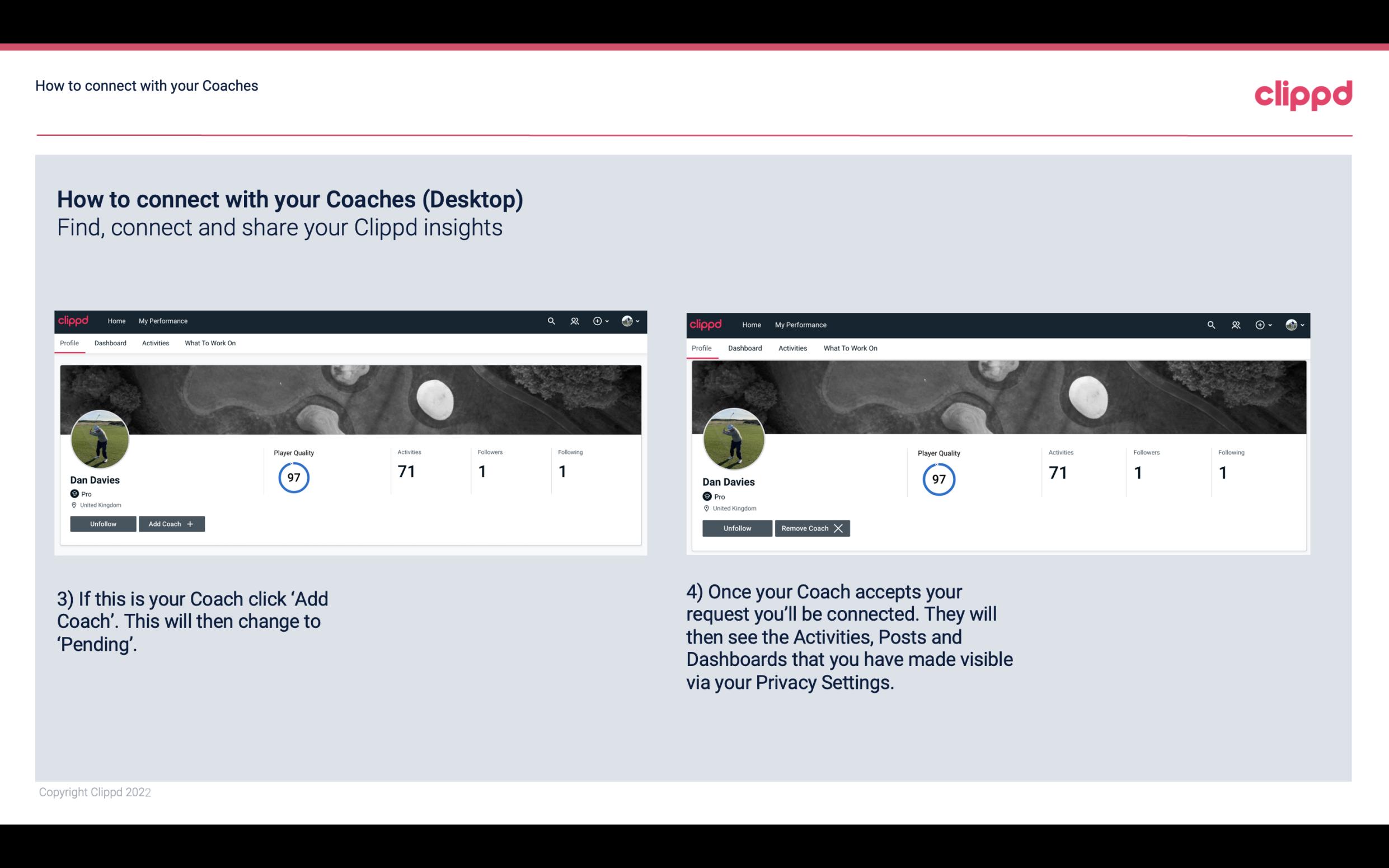Open 'What To Work On' tab left panel
Image resolution: width=1389 pixels, height=868 pixels.
click(x=209, y=343)
